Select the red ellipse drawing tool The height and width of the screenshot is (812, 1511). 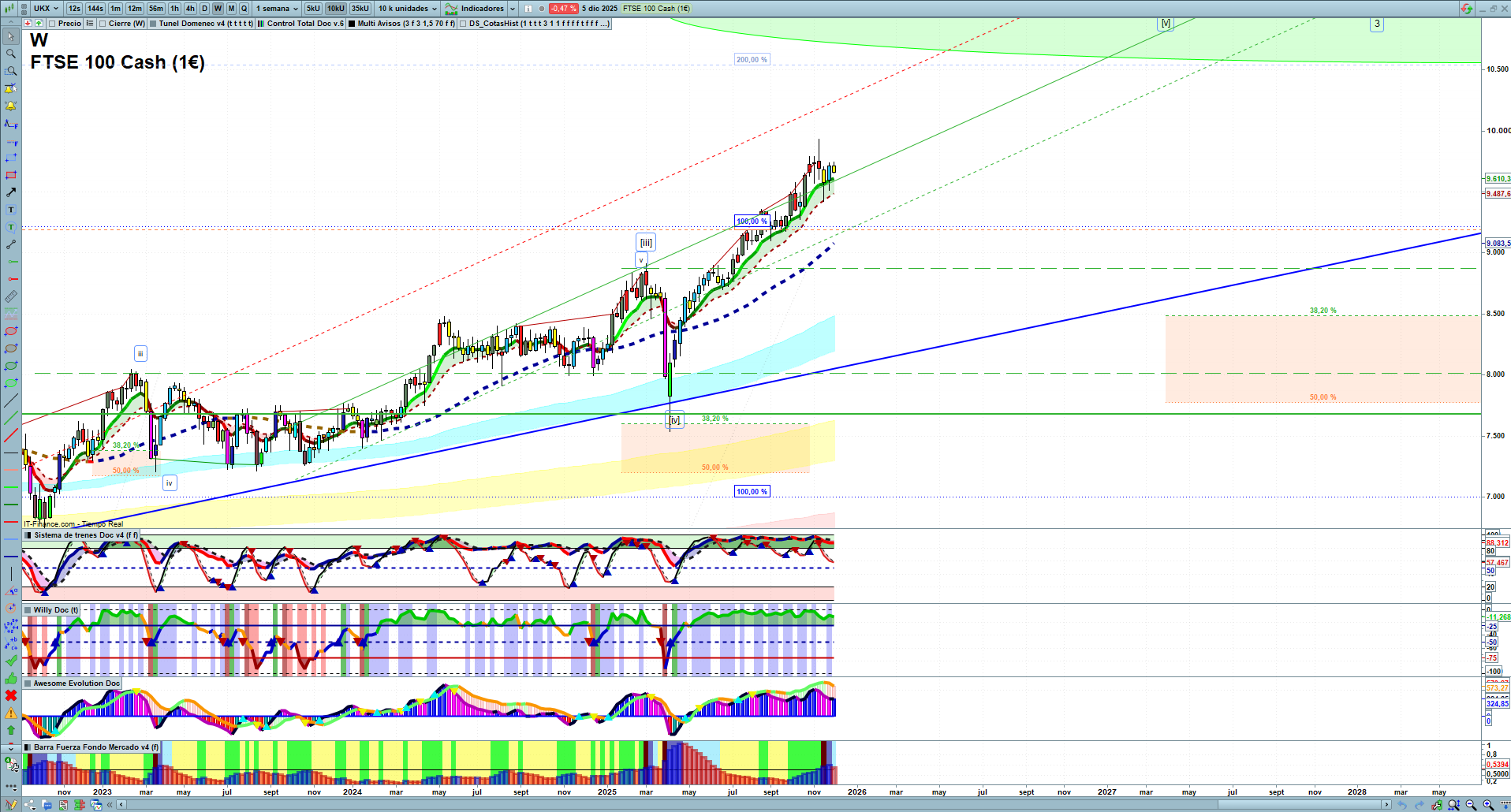pyautogui.click(x=10, y=331)
